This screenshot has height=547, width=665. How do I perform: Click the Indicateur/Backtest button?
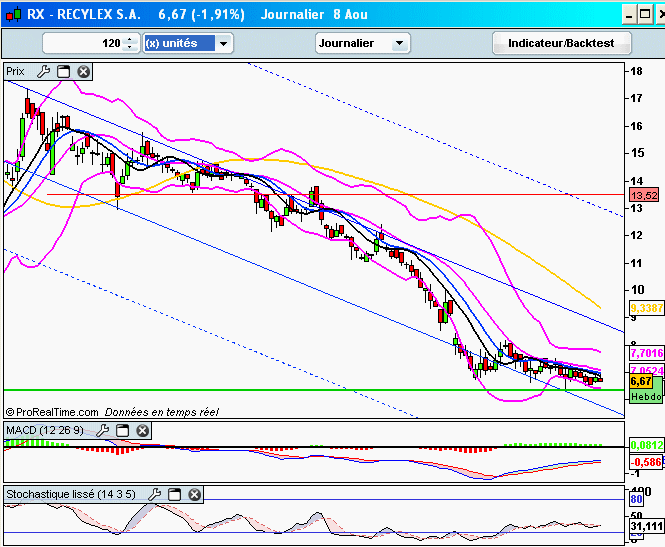(x=561, y=43)
